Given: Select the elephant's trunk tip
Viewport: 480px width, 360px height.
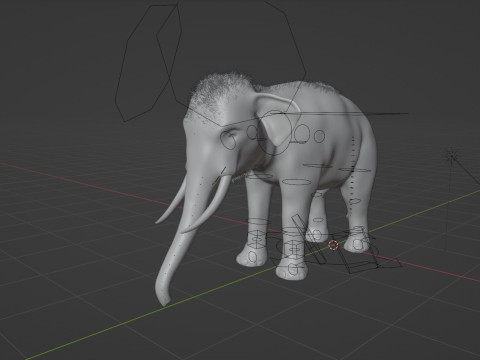Looking at the screenshot, I should [165, 299].
